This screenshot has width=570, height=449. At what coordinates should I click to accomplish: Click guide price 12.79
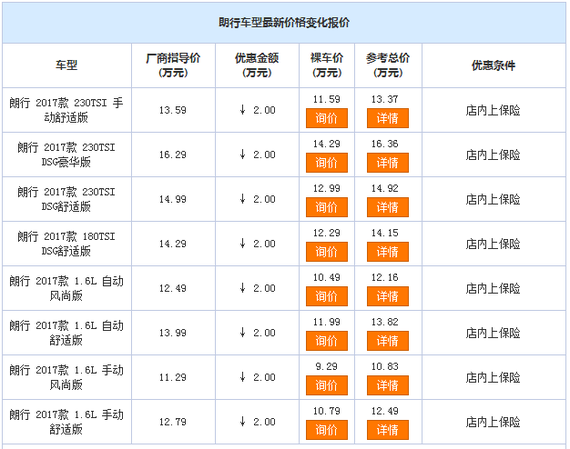coord(173,422)
